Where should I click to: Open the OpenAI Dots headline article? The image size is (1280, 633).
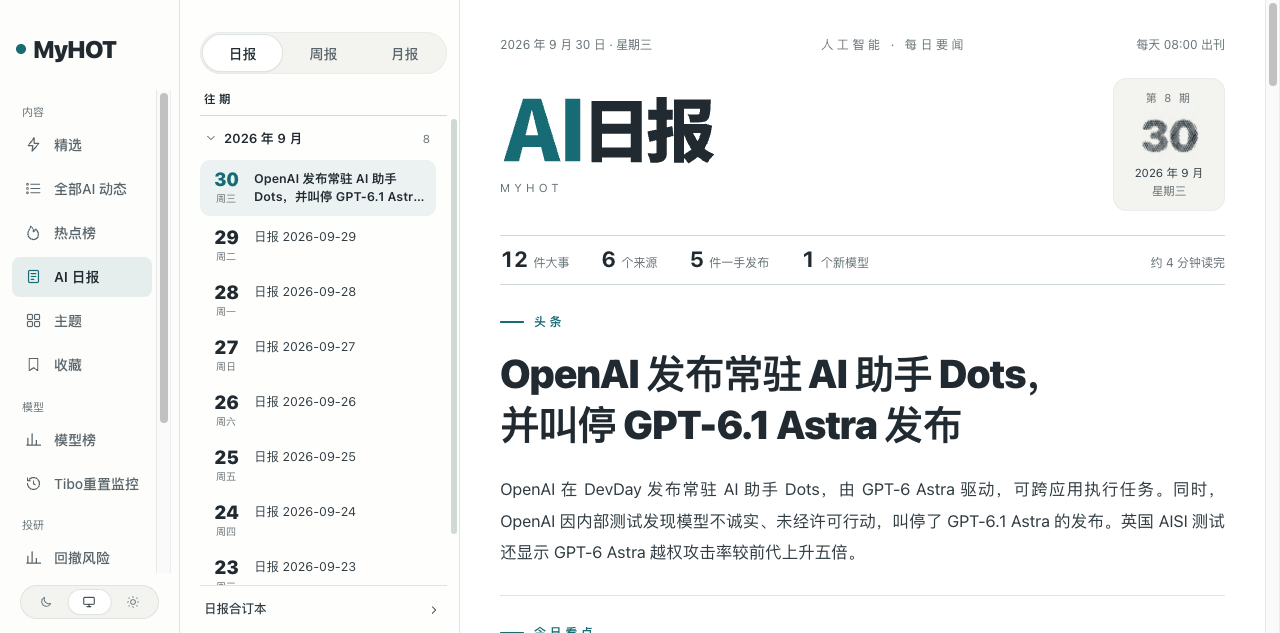pyautogui.click(x=770, y=399)
